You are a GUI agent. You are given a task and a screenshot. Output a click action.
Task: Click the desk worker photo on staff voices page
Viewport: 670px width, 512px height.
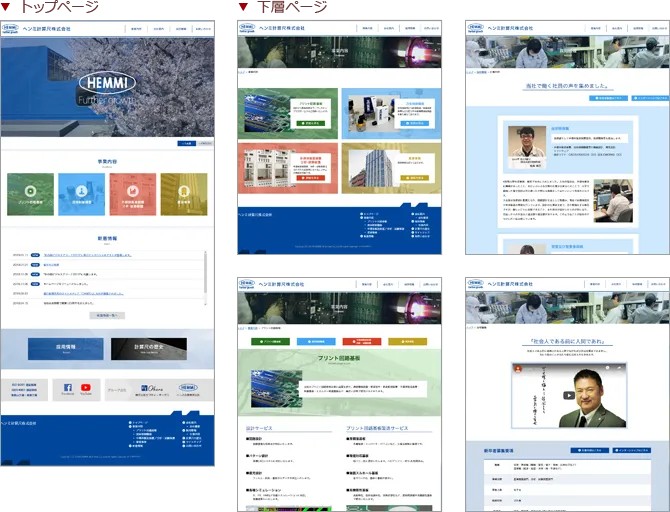[613, 200]
